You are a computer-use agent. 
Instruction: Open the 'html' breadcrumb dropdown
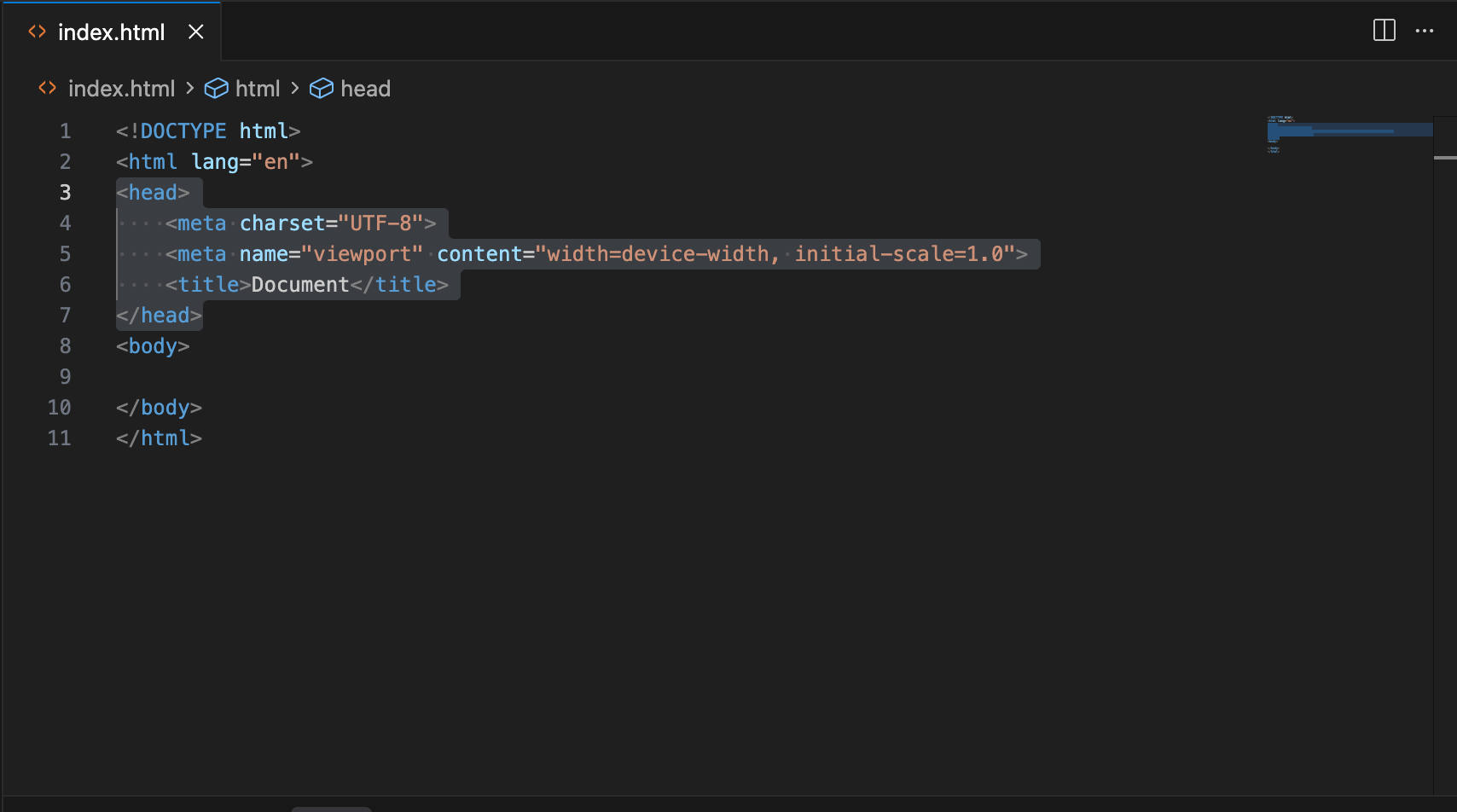tap(258, 88)
